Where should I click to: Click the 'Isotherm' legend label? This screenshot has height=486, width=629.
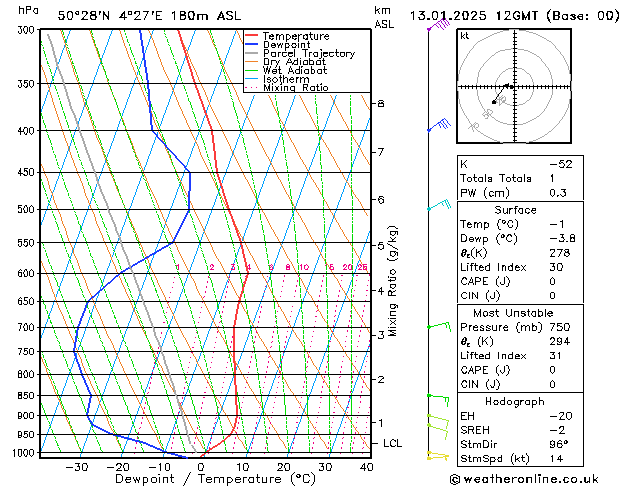[286, 79]
